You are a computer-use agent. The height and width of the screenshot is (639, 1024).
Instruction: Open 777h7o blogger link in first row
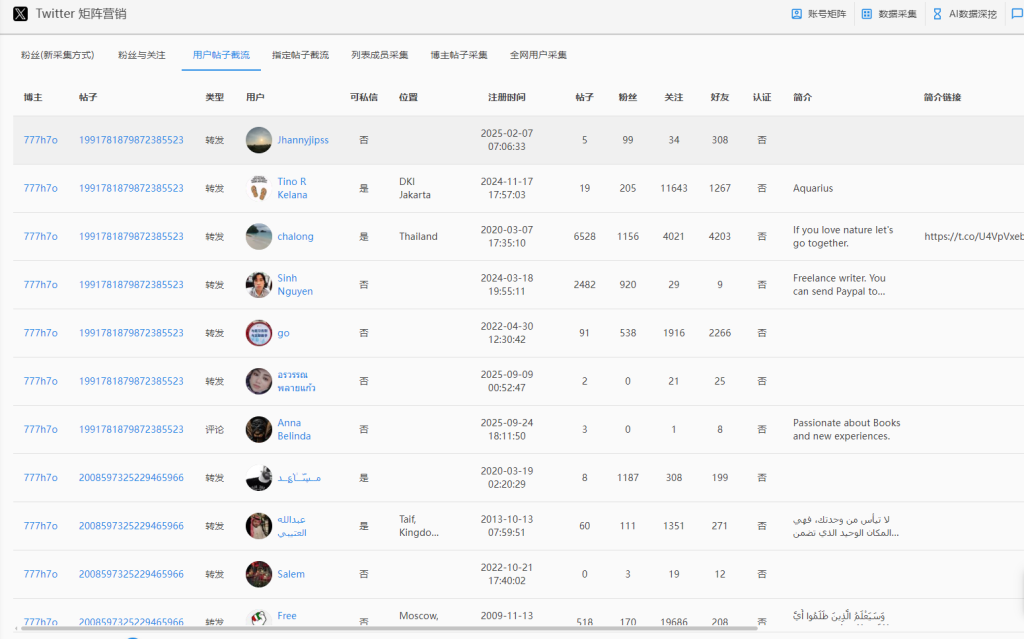(41, 140)
